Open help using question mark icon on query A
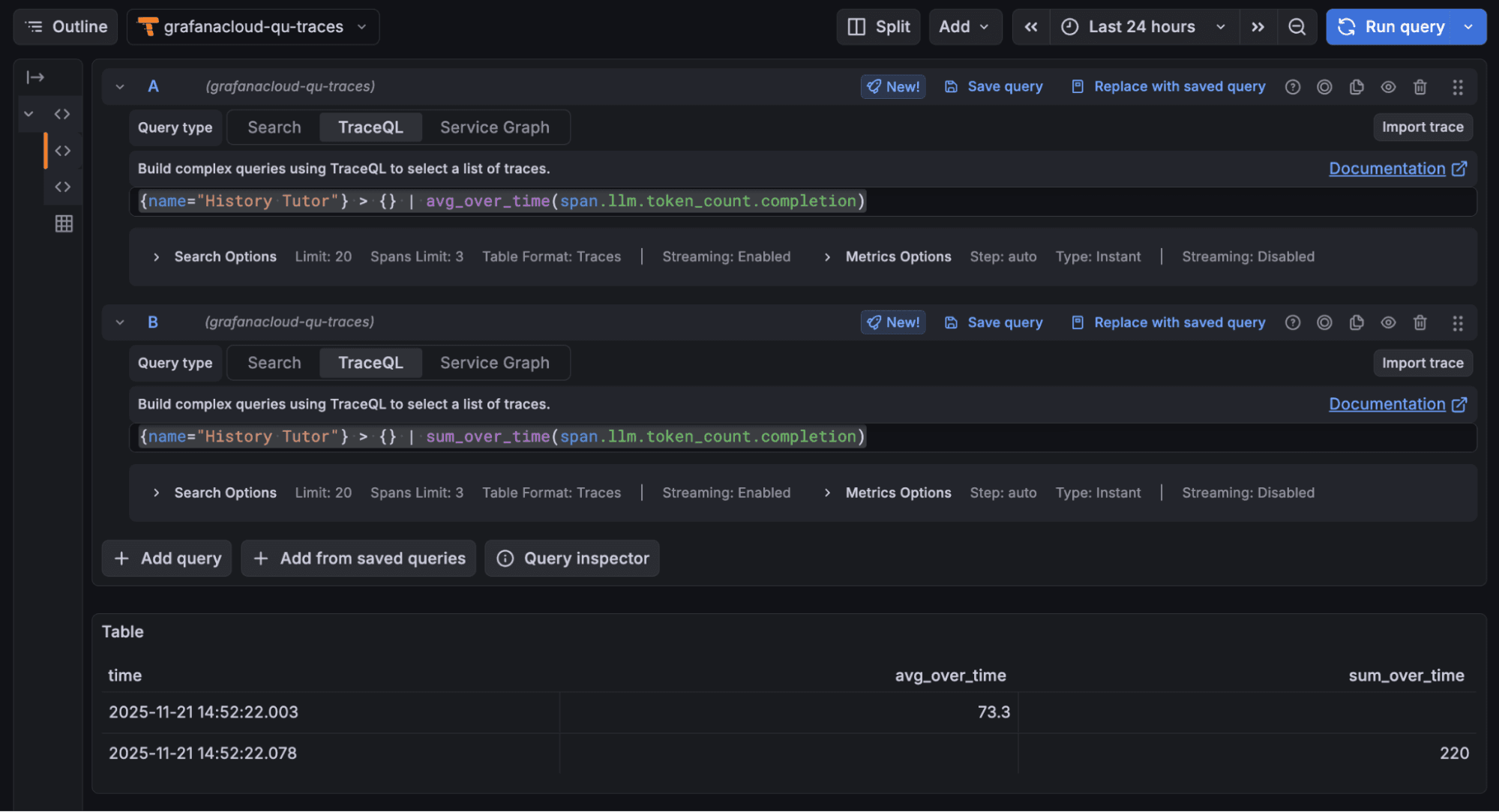 pos(1292,86)
